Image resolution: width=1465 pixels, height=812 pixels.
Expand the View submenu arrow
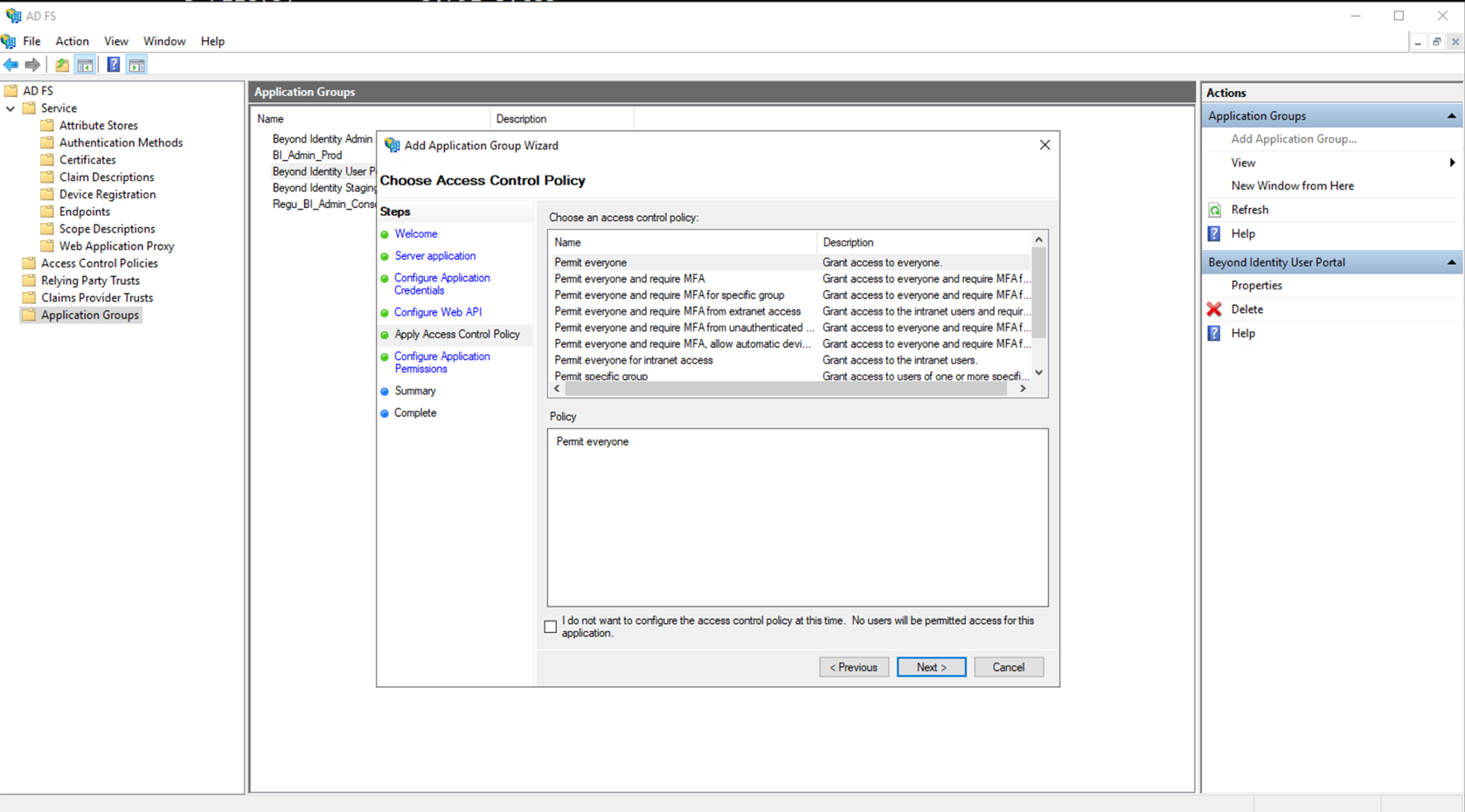coord(1452,163)
